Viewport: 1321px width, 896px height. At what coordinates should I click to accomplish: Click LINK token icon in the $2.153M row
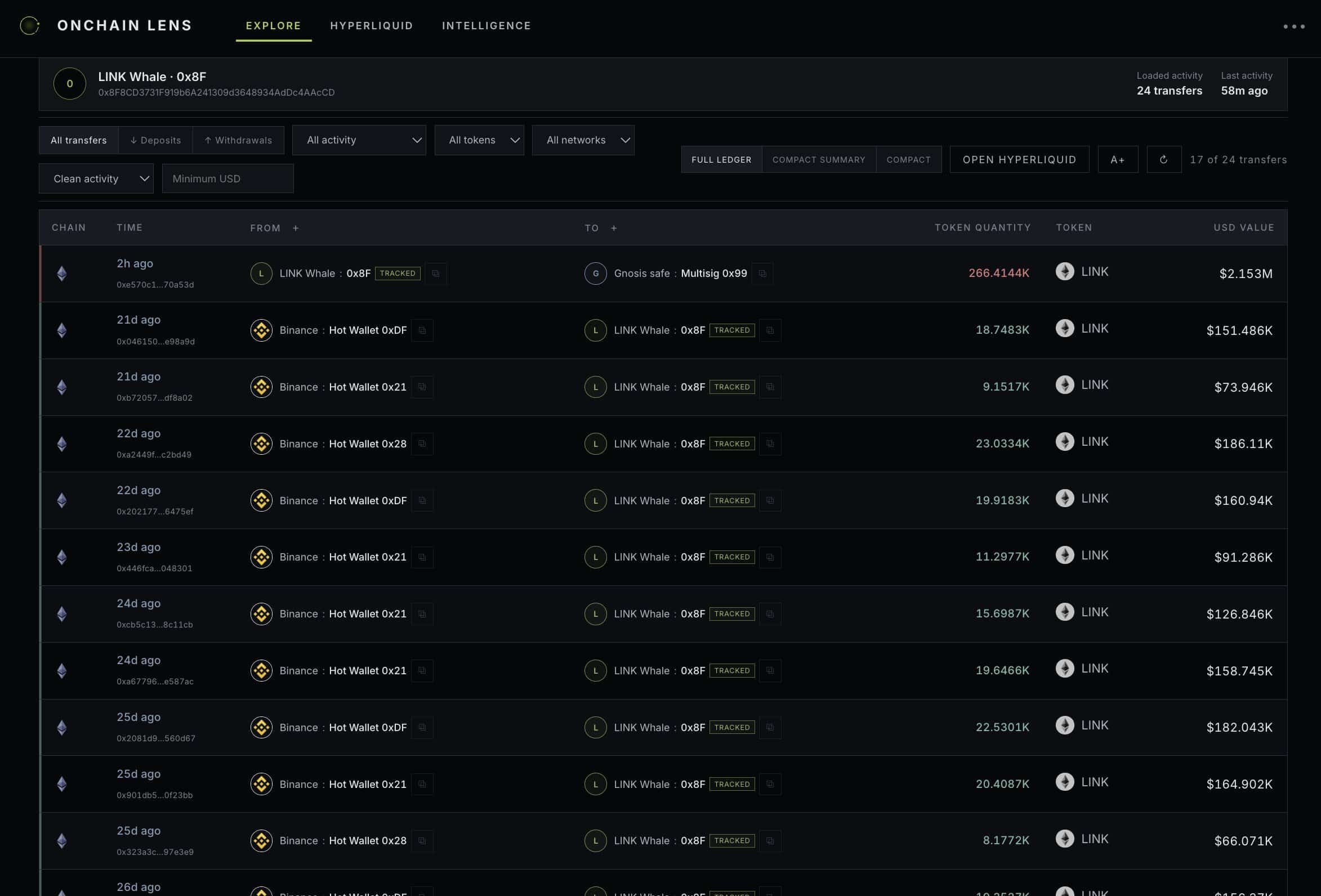[1065, 272]
